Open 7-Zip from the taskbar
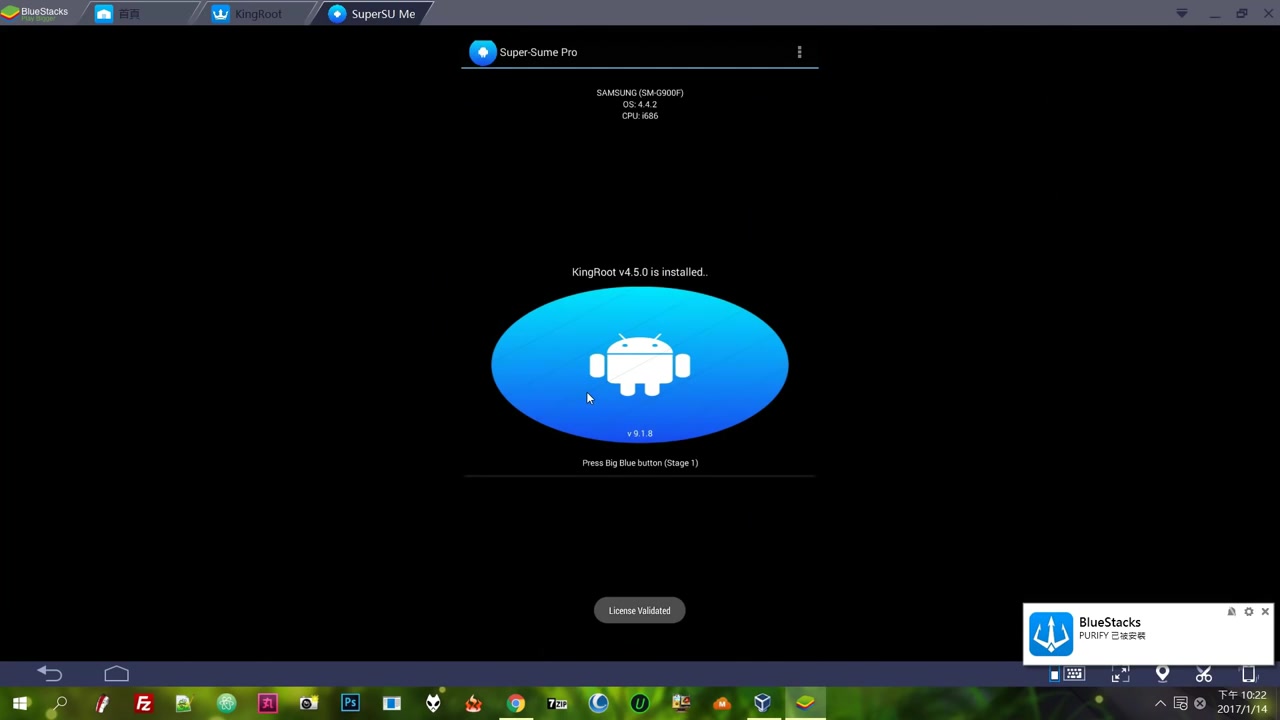This screenshot has height=720, width=1280. pos(557,704)
